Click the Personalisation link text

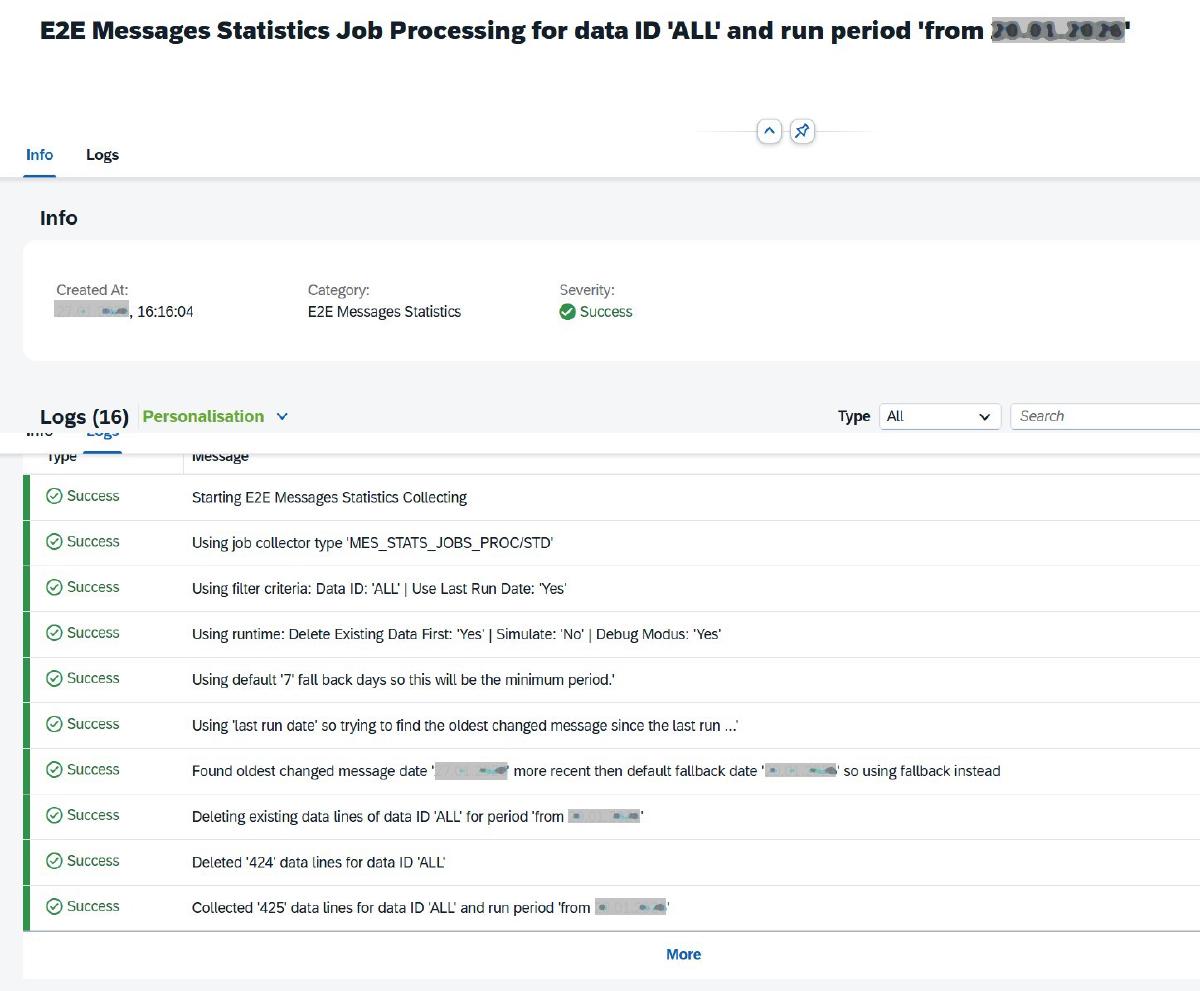203,417
